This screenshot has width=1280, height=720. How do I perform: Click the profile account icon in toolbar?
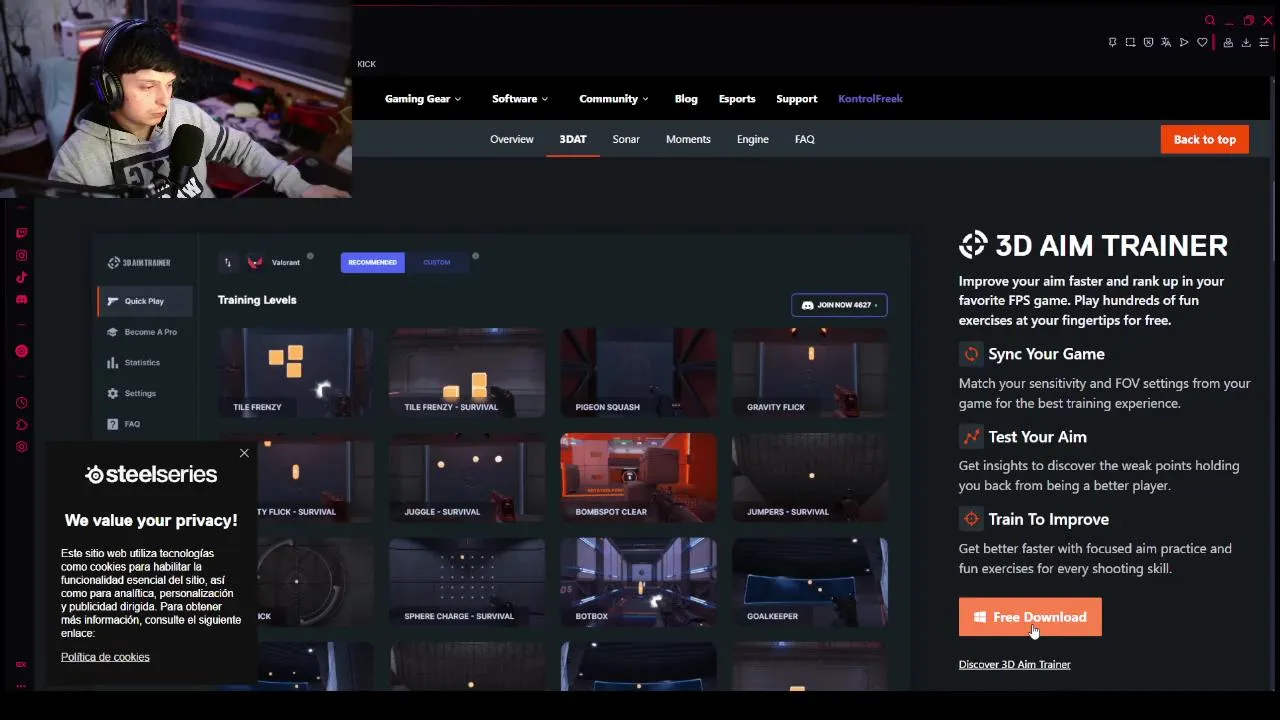pyautogui.click(x=1228, y=42)
